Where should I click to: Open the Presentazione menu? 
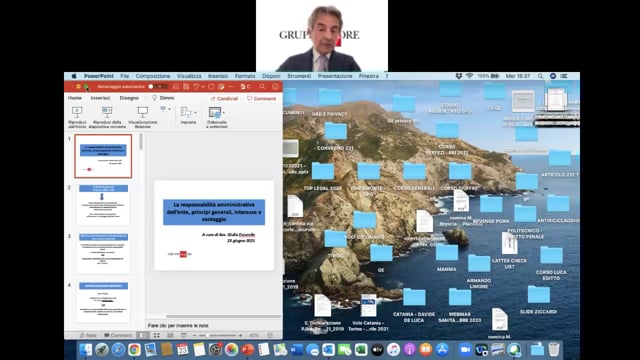click(x=335, y=76)
